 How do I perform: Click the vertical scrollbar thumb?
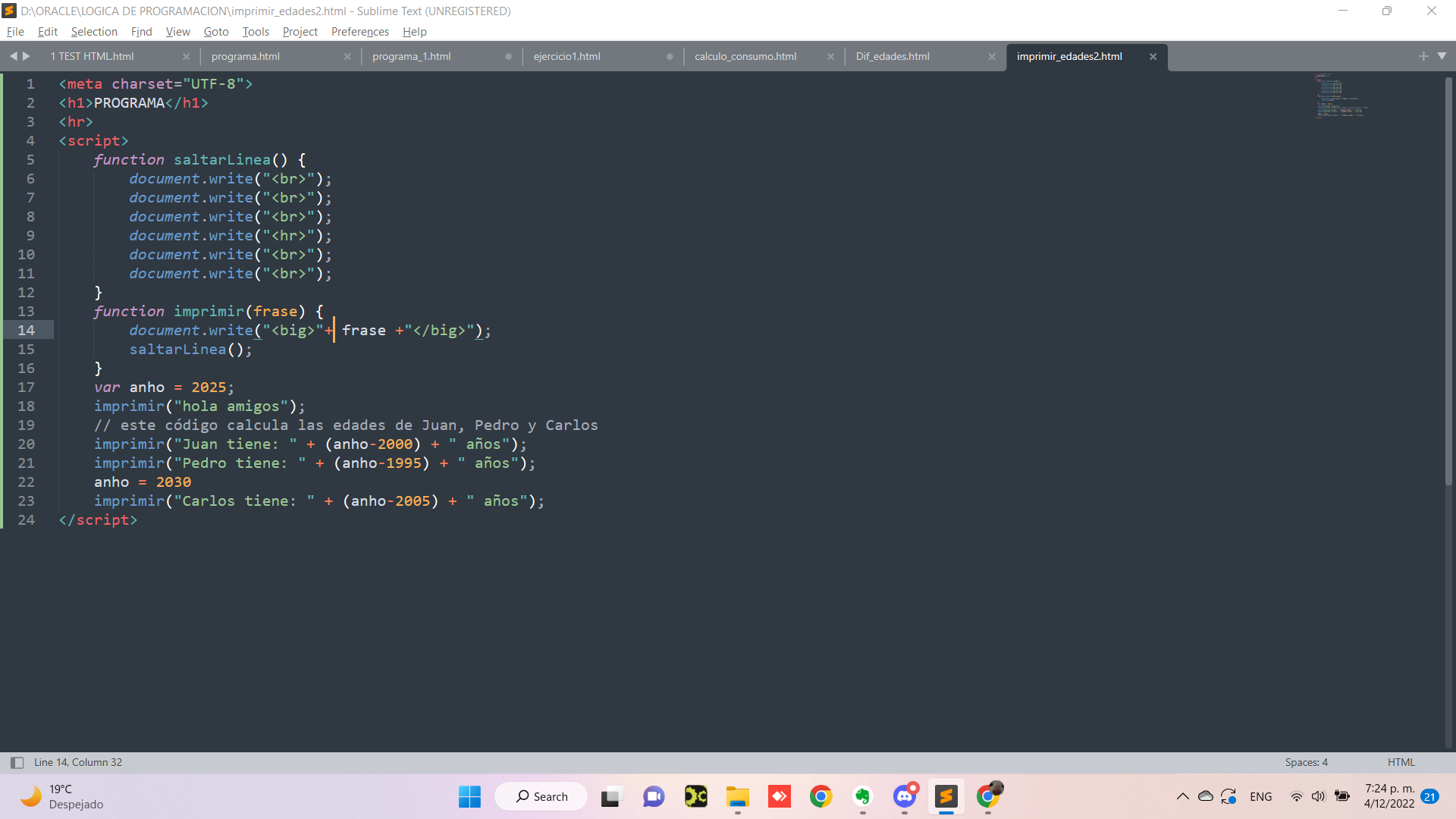[1448, 281]
